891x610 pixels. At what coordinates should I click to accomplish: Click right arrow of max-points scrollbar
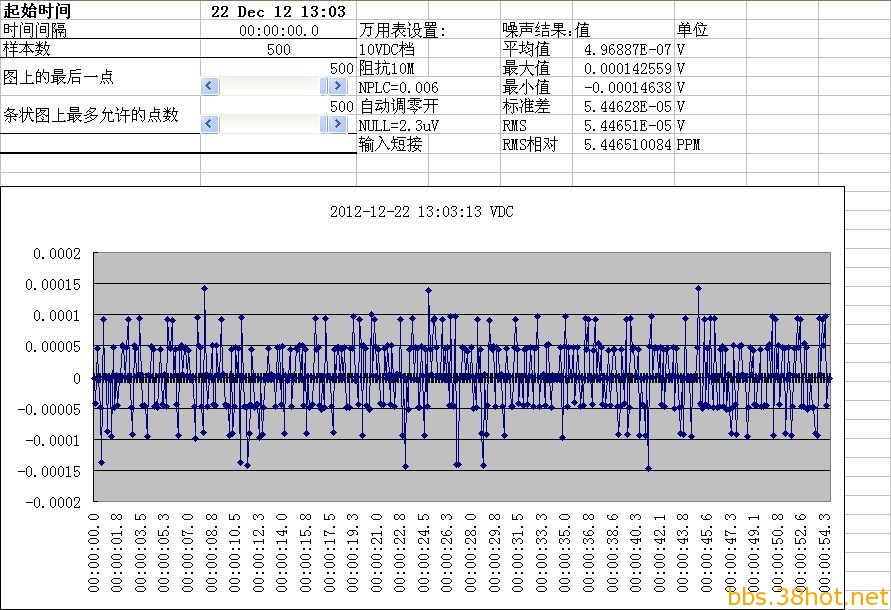coord(338,124)
